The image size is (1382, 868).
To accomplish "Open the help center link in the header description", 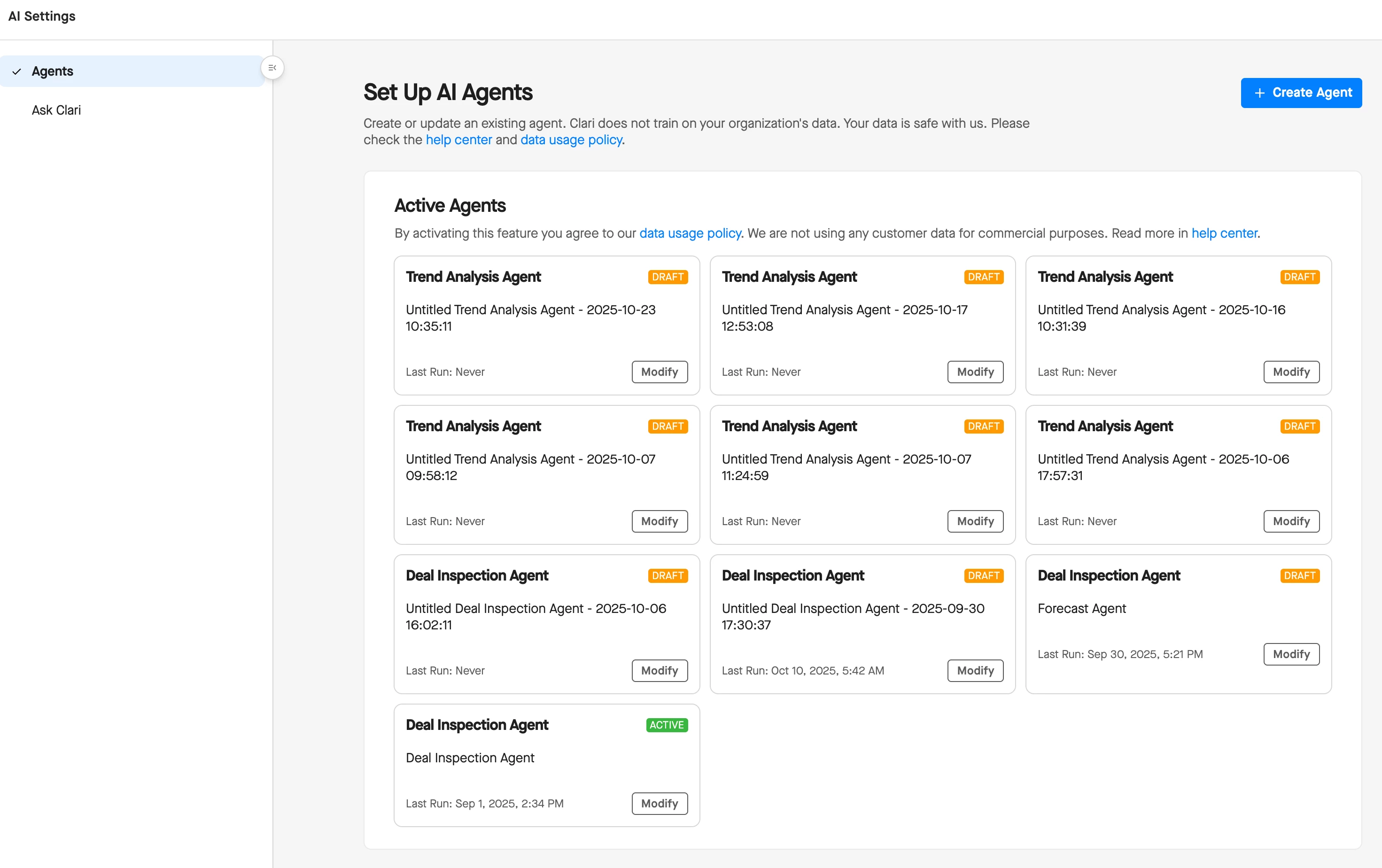I will pos(458,140).
